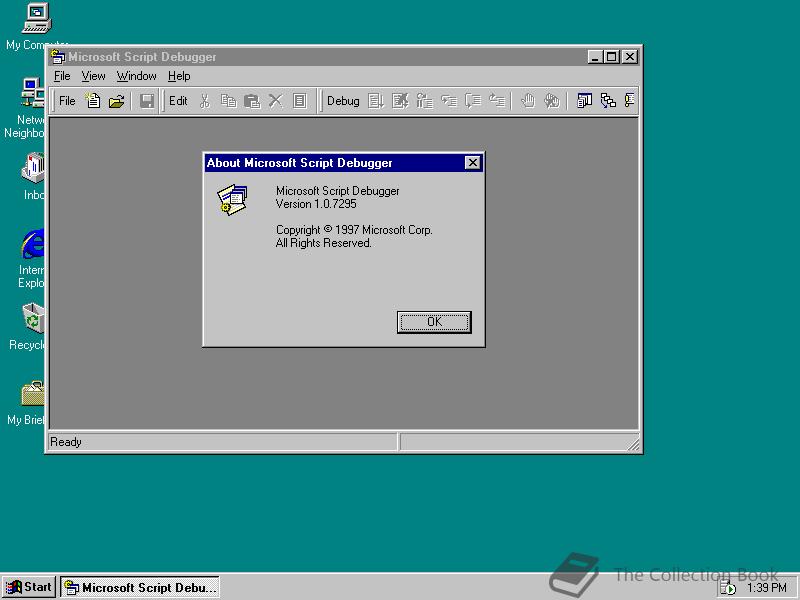Screen dimensions: 800x600
Task: Open the Call Stack window icon
Action: (608, 101)
